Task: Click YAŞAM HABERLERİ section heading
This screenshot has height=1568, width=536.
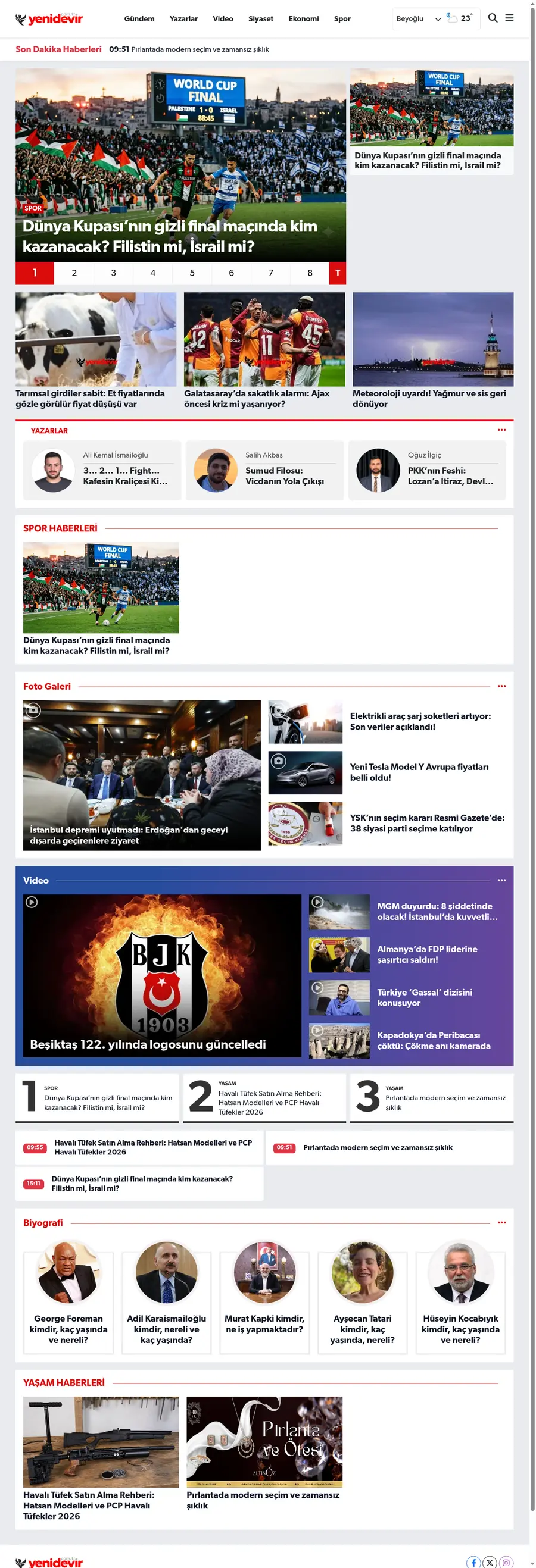Action: tap(64, 1382)
